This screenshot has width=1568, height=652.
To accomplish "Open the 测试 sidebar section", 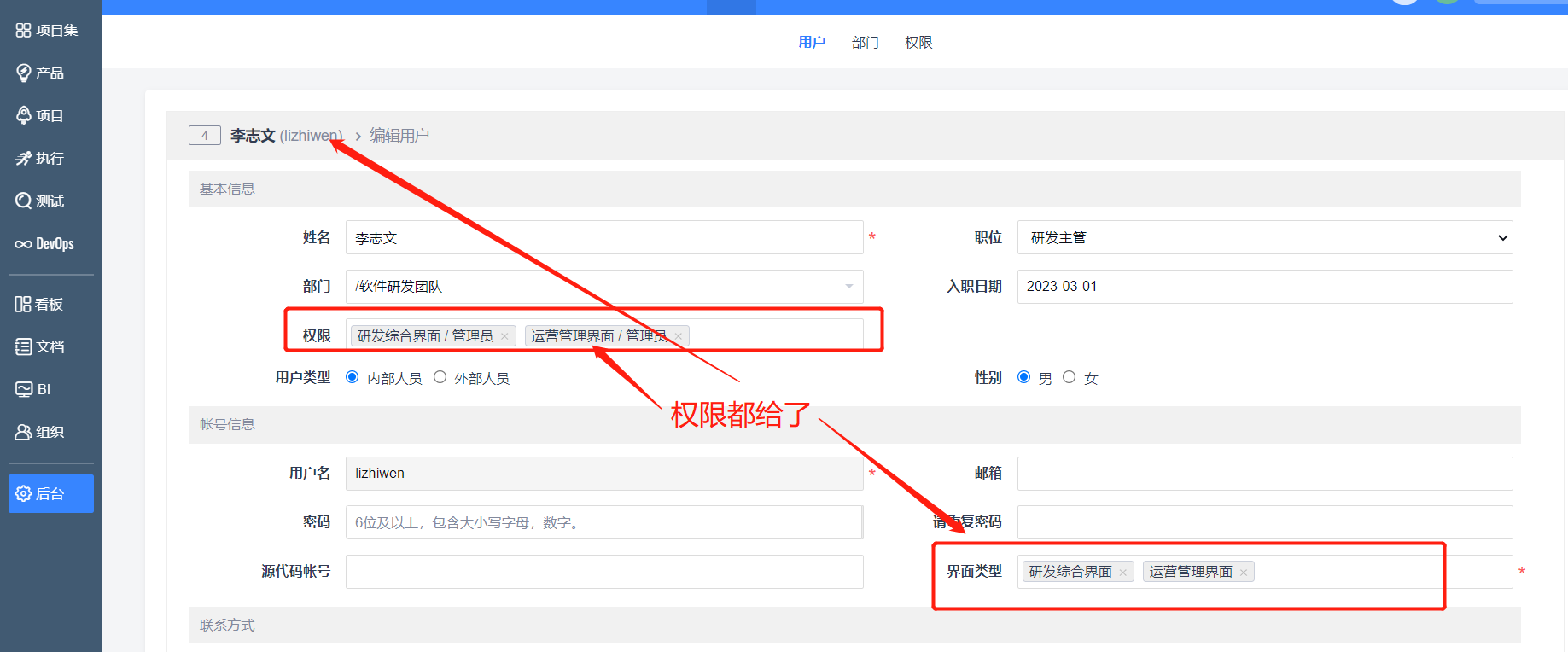I will tap(41, 201).
